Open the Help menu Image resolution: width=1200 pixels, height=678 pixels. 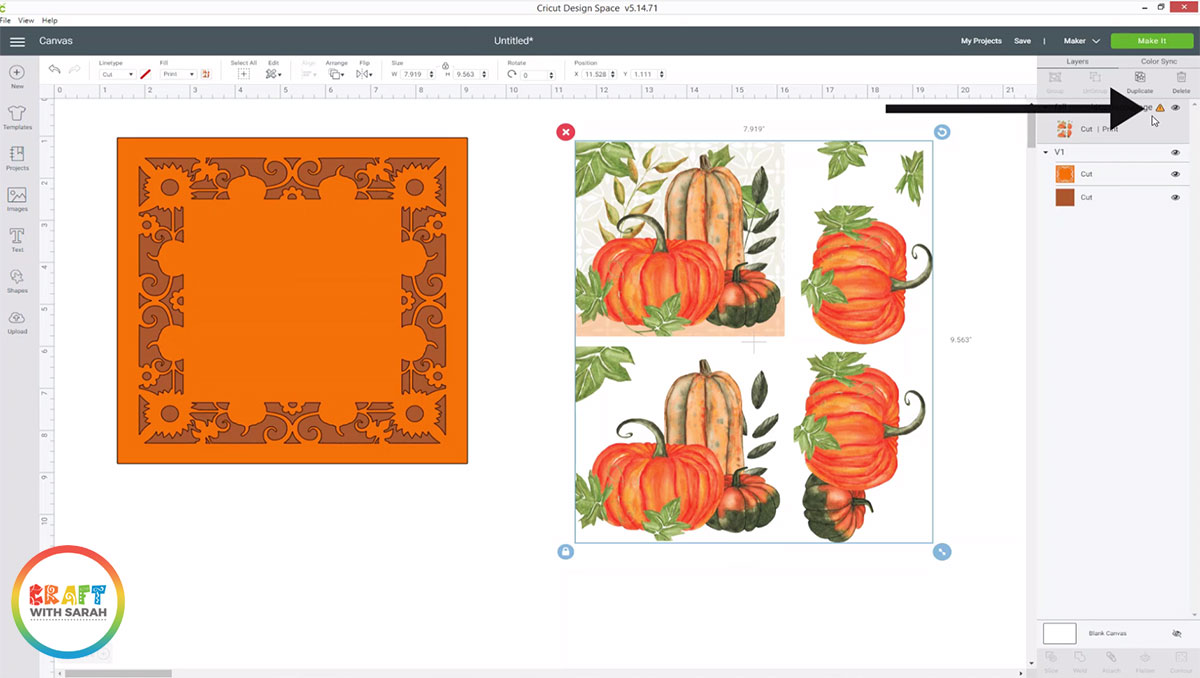pos(49,20)
